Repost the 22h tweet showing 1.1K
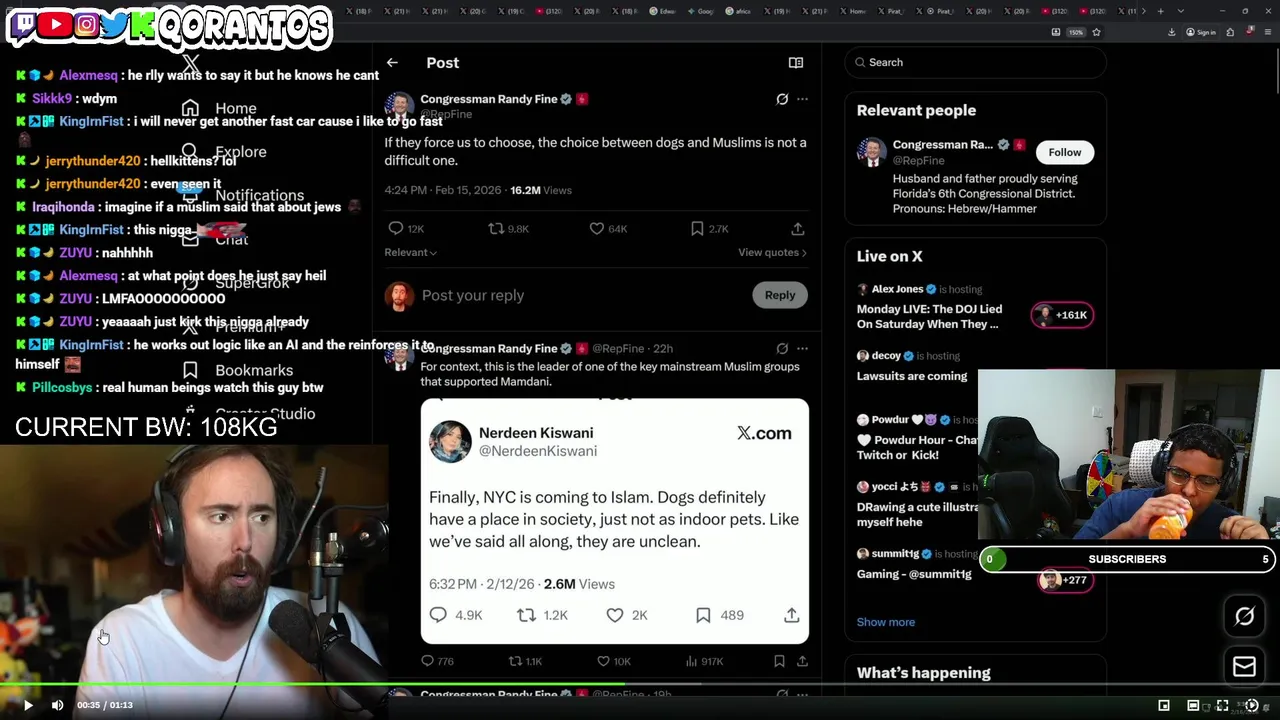Viewport: 1280px width, 720px height. pyautogui.click(x=525, y=661)
